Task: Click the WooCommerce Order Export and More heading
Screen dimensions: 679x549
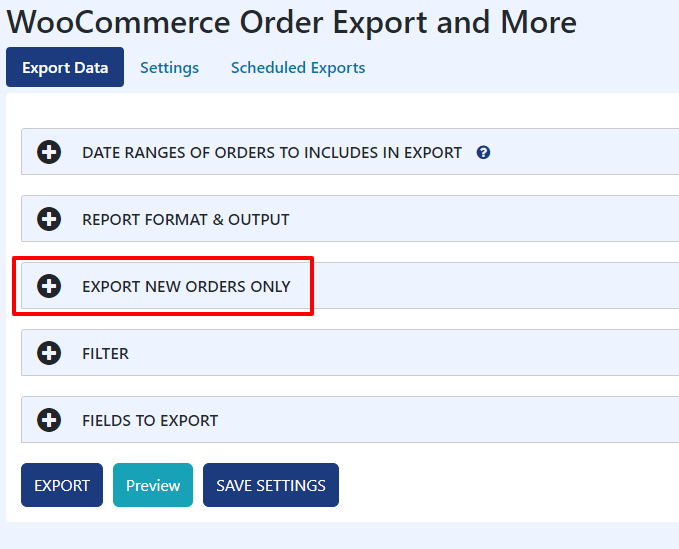Action: click(x=291, y=22)
